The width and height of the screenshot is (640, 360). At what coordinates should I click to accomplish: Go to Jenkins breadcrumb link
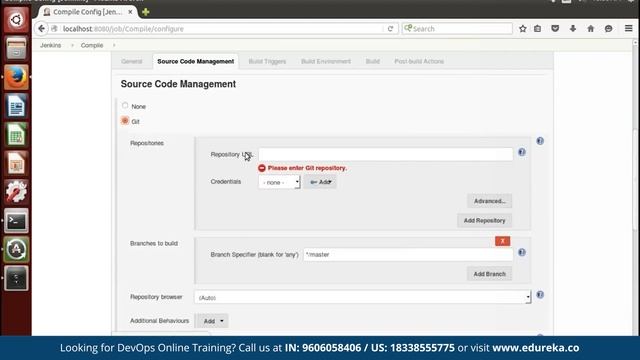pos(51,45)
